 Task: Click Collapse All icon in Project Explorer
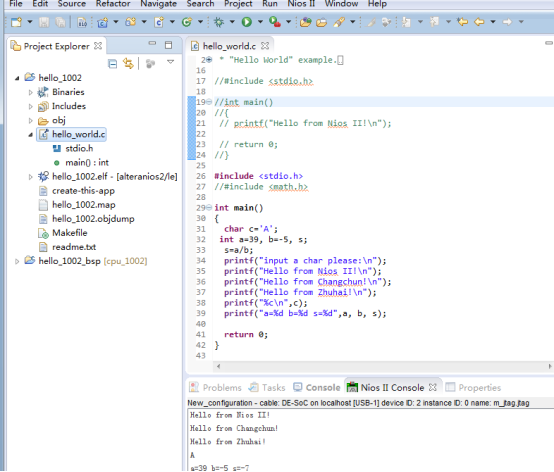(112, 64)
